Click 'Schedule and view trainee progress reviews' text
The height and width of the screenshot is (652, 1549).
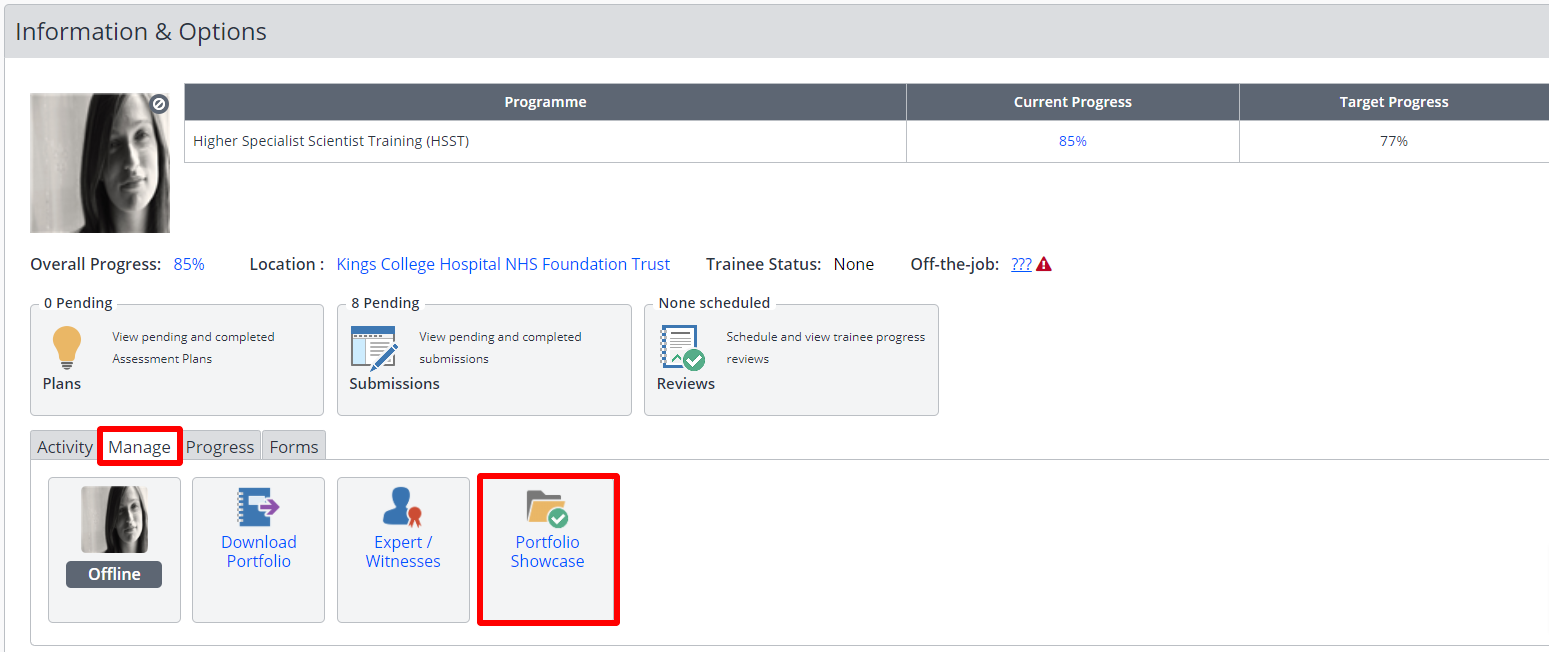[x=826, y=348]
